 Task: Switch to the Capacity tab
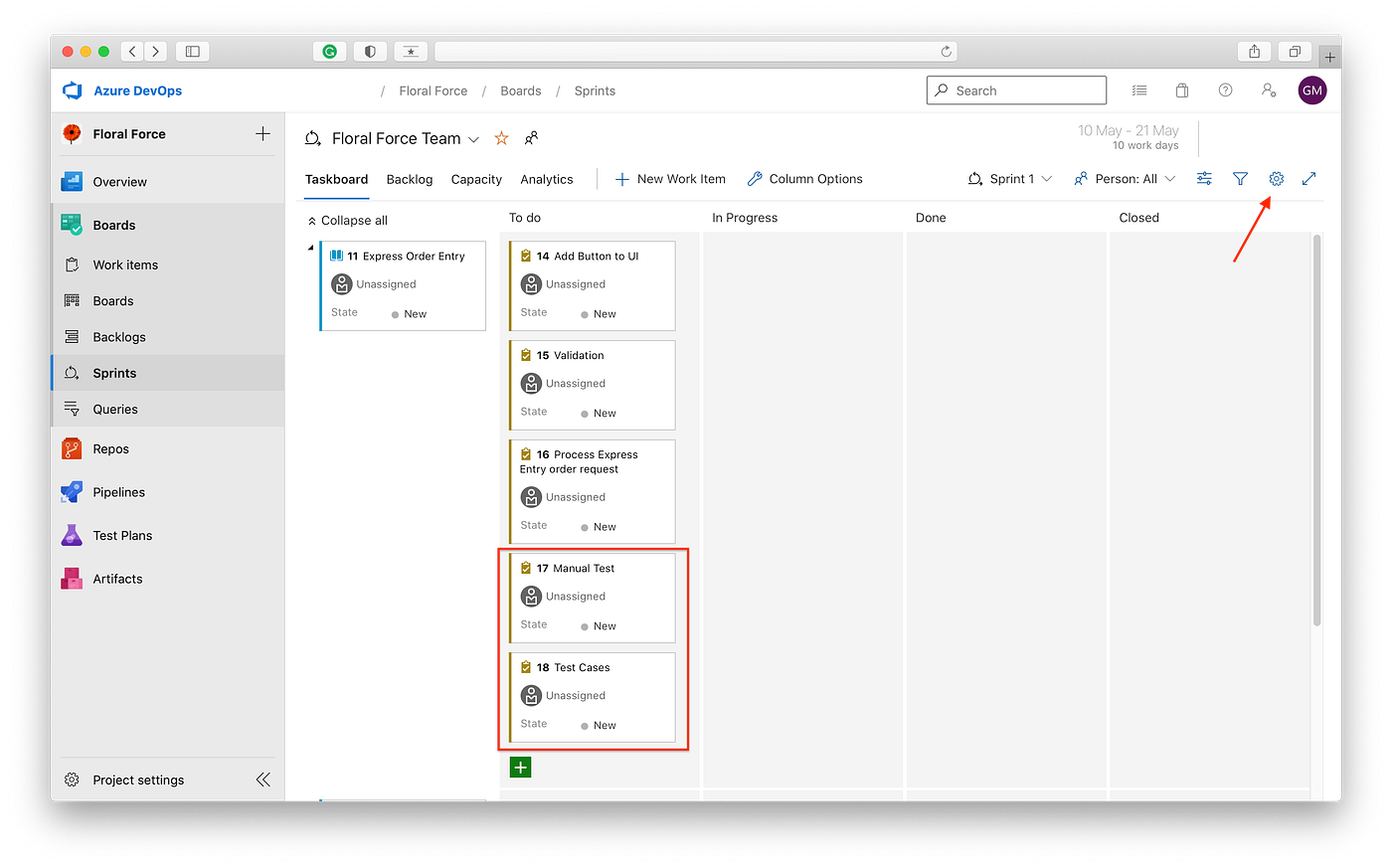(475, 179)
